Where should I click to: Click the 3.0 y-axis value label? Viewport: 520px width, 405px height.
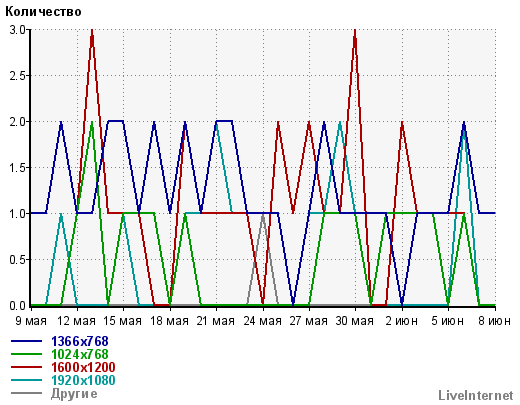tap(17, 30)
